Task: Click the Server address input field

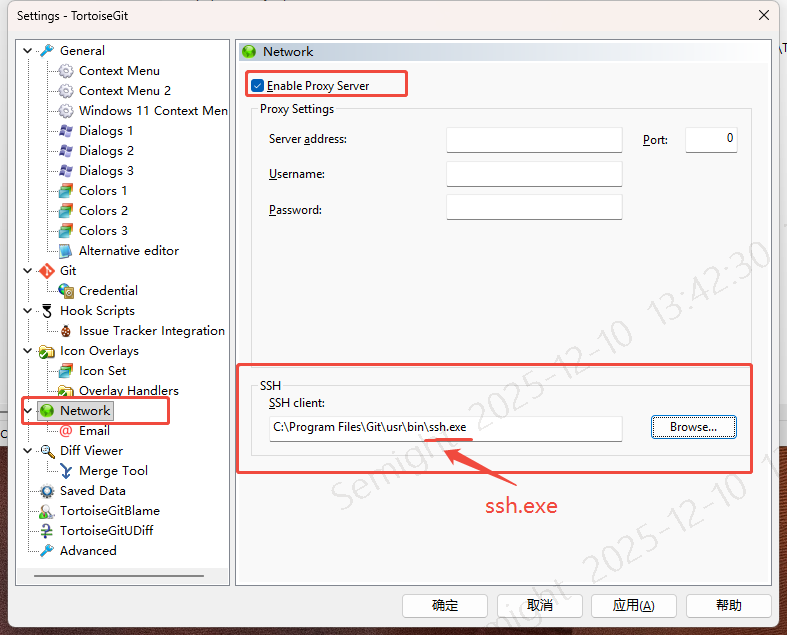Action: point(534,140)
